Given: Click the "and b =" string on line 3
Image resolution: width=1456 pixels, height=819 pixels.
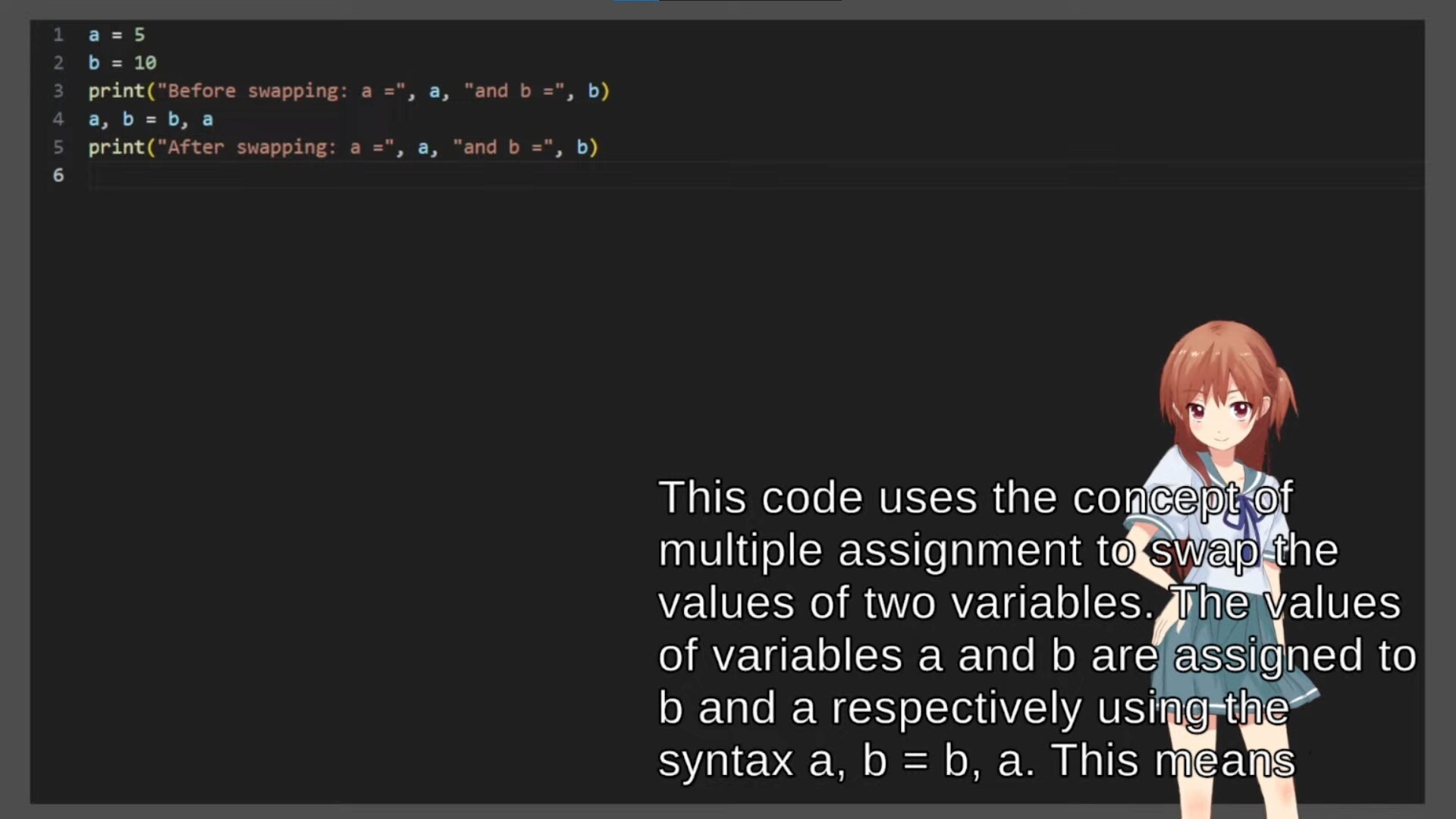Looking at the screenshot, I should coord(514,91).
